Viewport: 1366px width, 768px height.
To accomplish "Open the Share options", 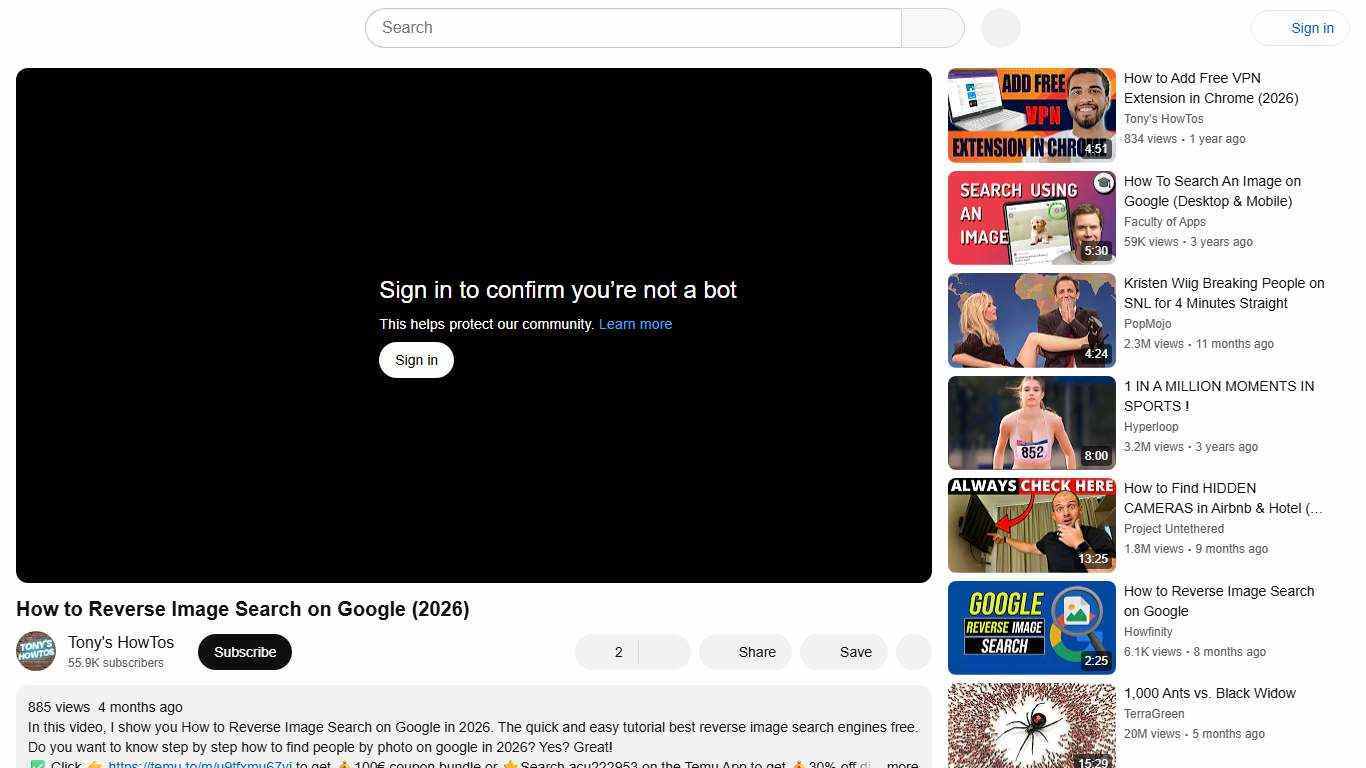I will tap(744, 651).
